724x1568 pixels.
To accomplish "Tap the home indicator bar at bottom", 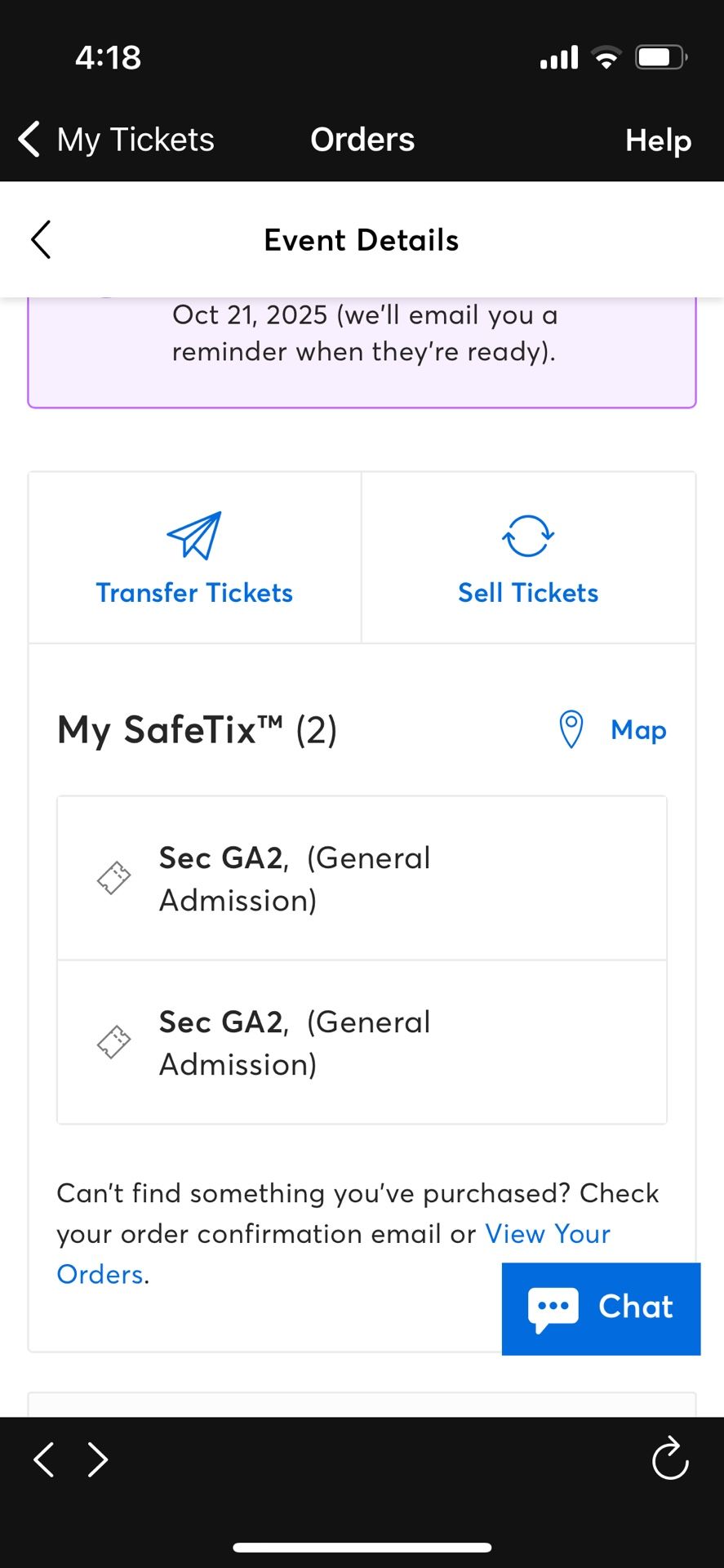I will (x=362, y=1546).
